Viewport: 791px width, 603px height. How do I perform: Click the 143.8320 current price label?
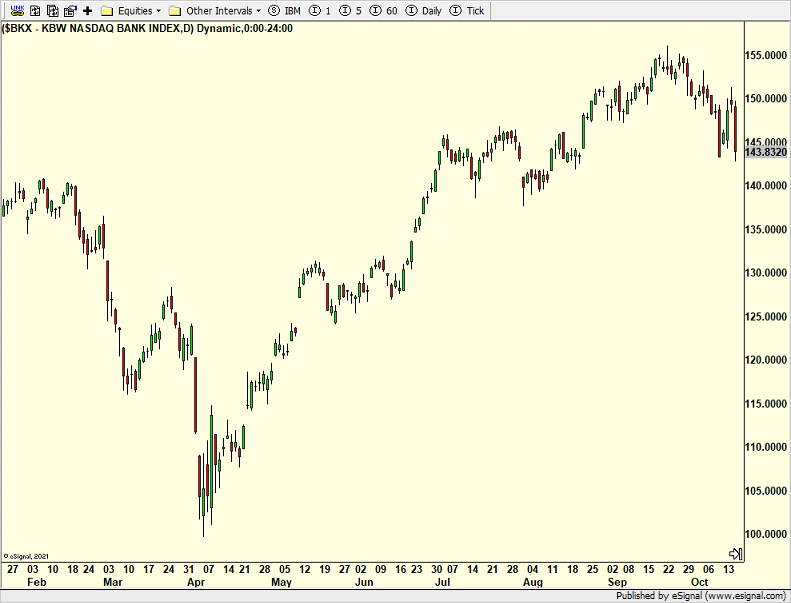point(766,152)
